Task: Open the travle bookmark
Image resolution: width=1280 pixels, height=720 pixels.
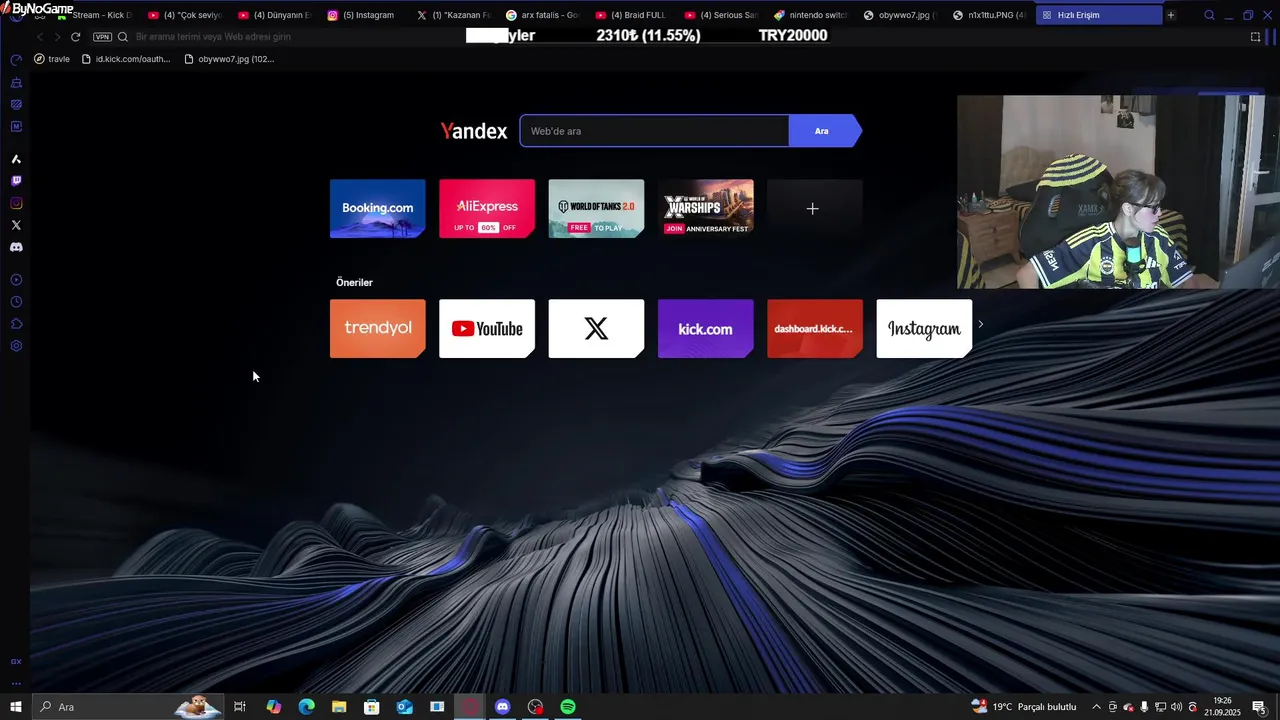Action: (52, 59)
